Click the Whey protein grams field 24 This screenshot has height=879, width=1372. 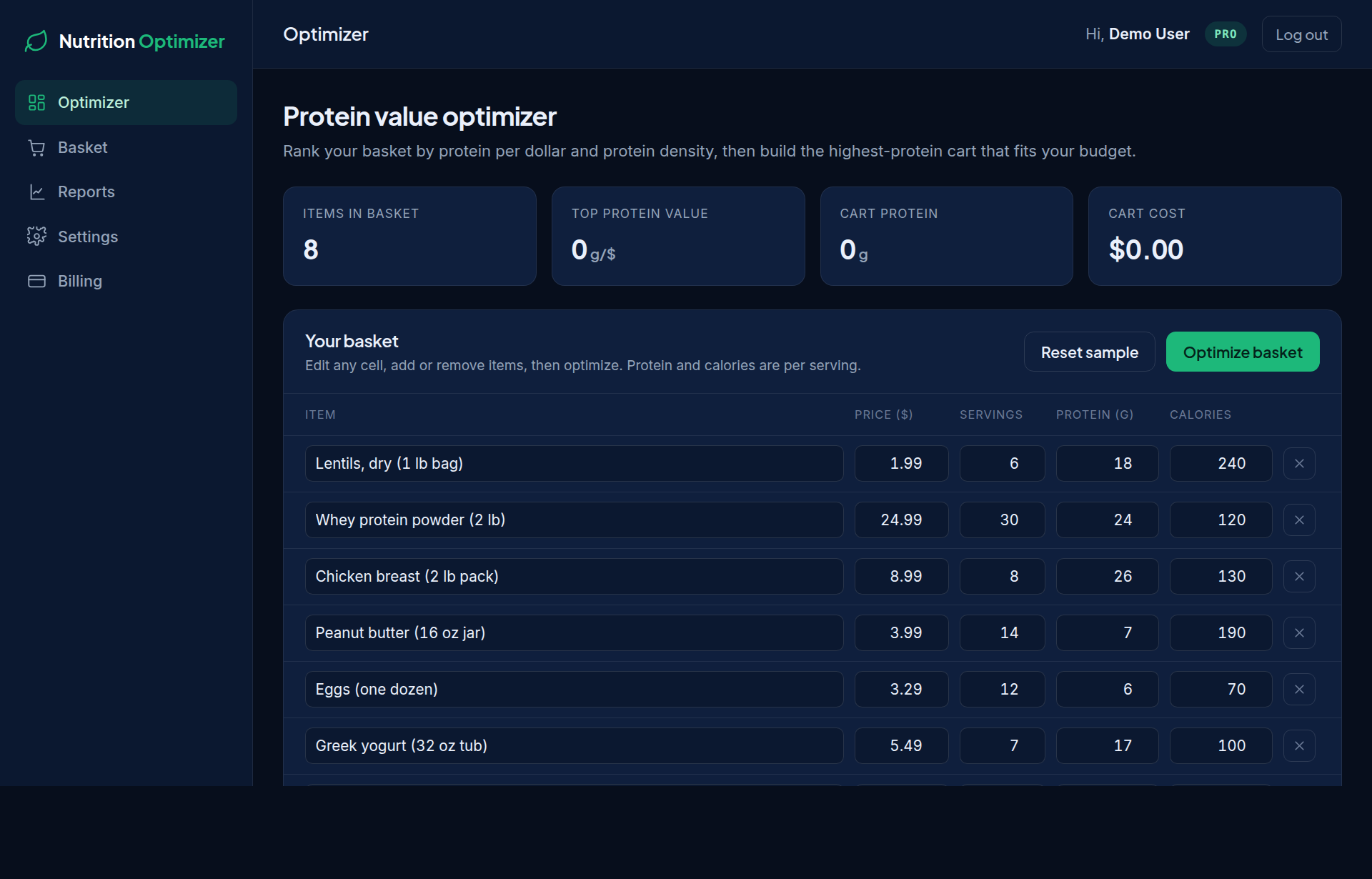coord(1108,520)
